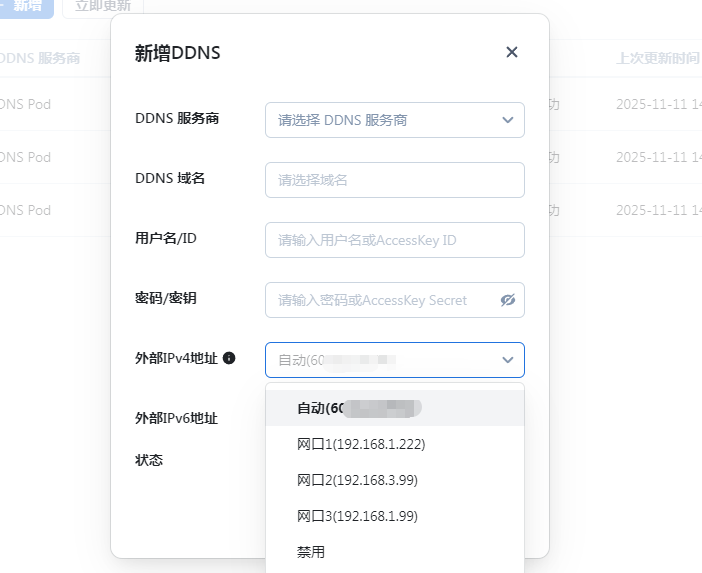Screen dimensions: 702x573
Task: Expand the DDNS 服务商 dropdown arrow
Action: coord(507,120)
